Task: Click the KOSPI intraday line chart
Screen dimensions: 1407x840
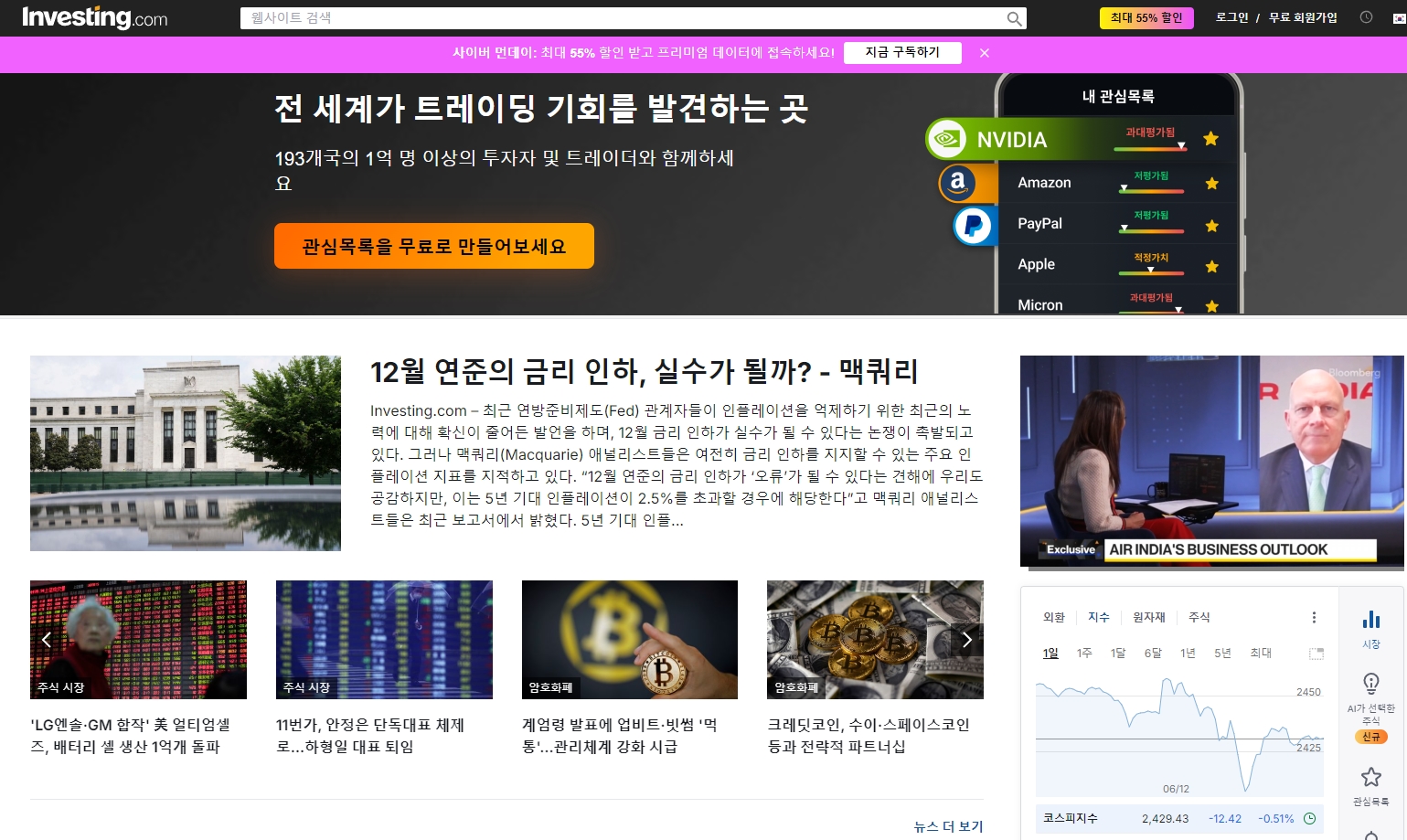Action: coord(1179,736)
